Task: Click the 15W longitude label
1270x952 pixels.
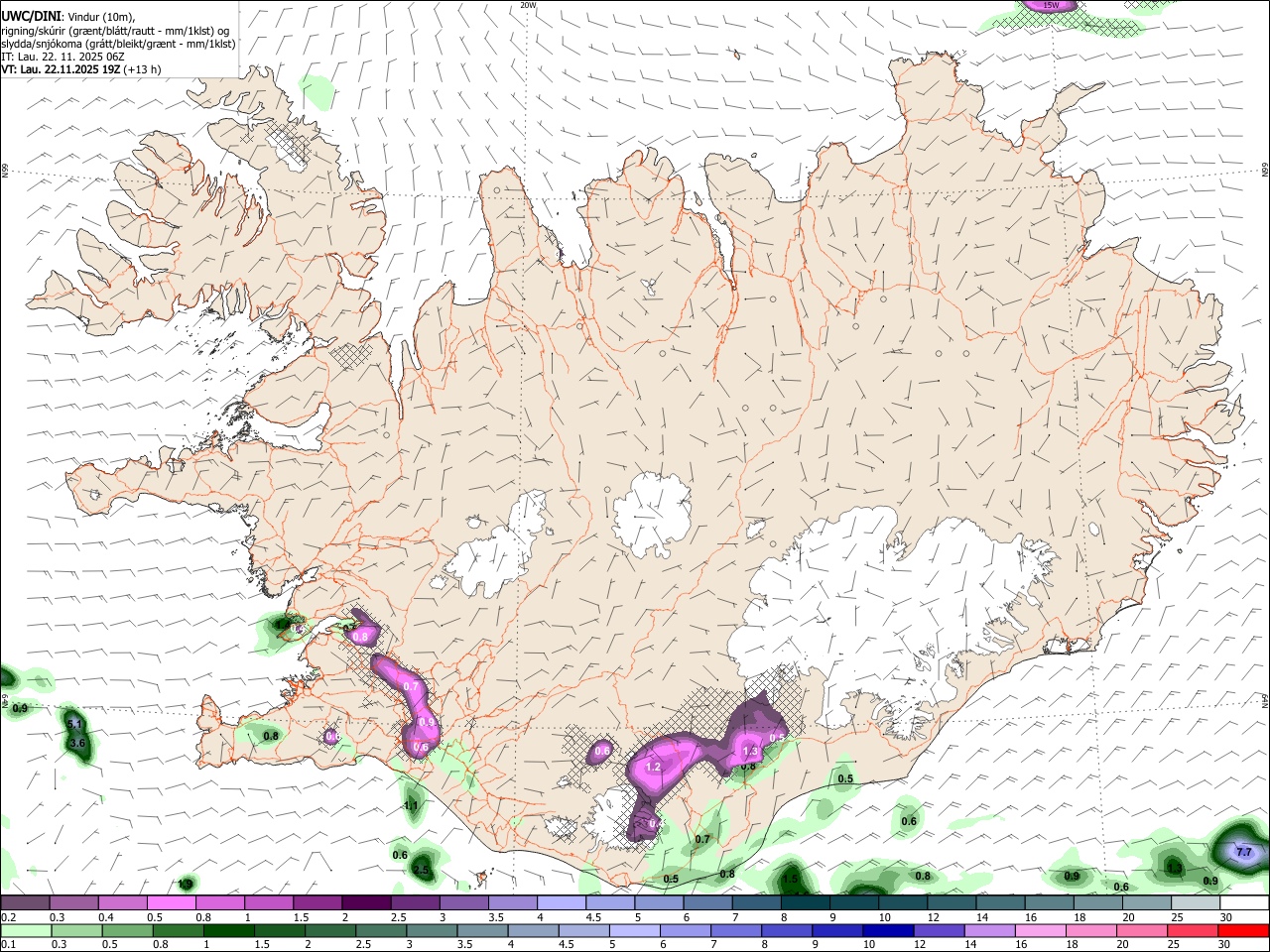Action: [x=1051, y=5]
